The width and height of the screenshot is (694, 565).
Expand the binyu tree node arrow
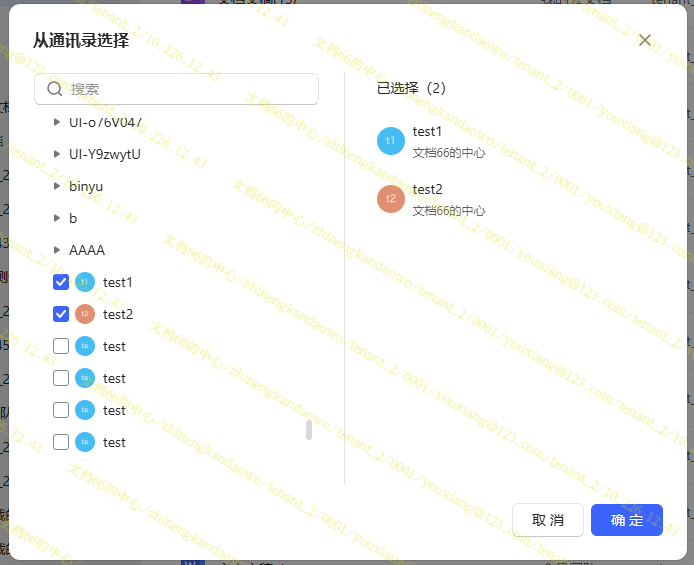point(57,186)
